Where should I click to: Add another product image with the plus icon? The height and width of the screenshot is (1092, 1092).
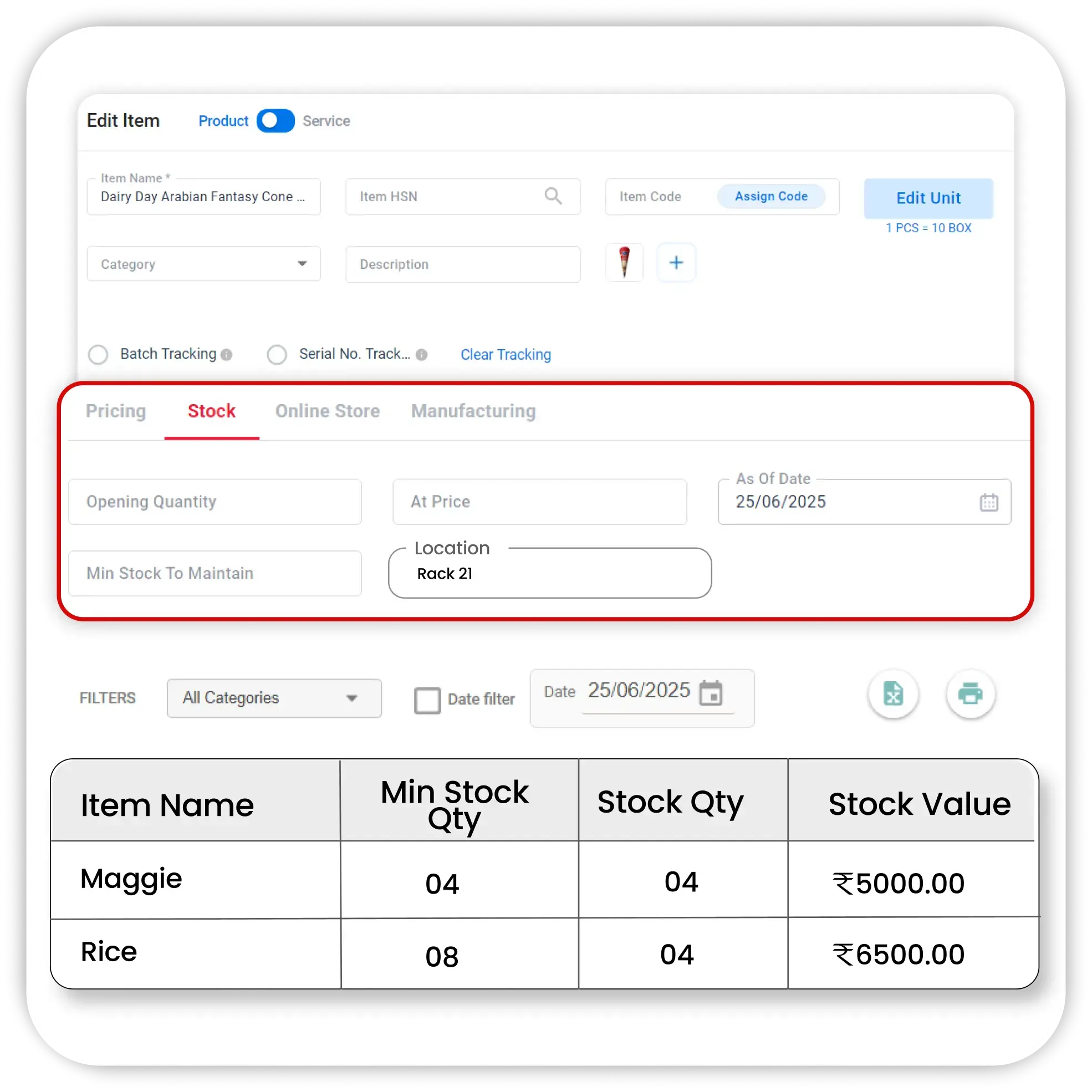[676, 262]
